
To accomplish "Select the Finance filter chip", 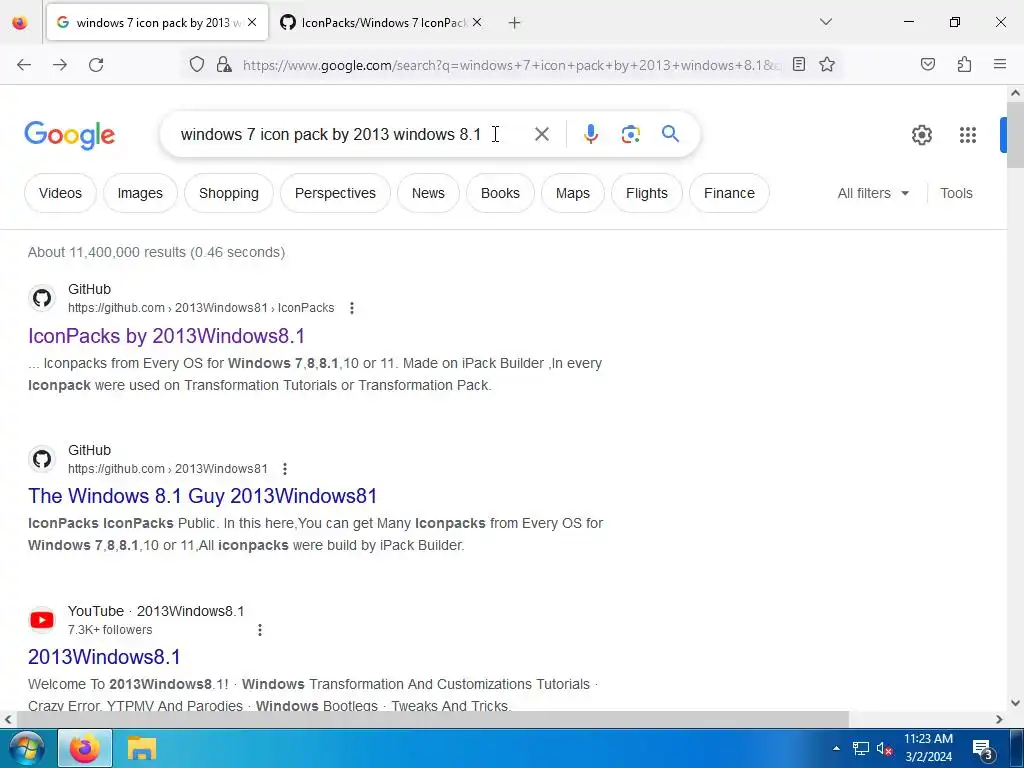I will (729, 193).
